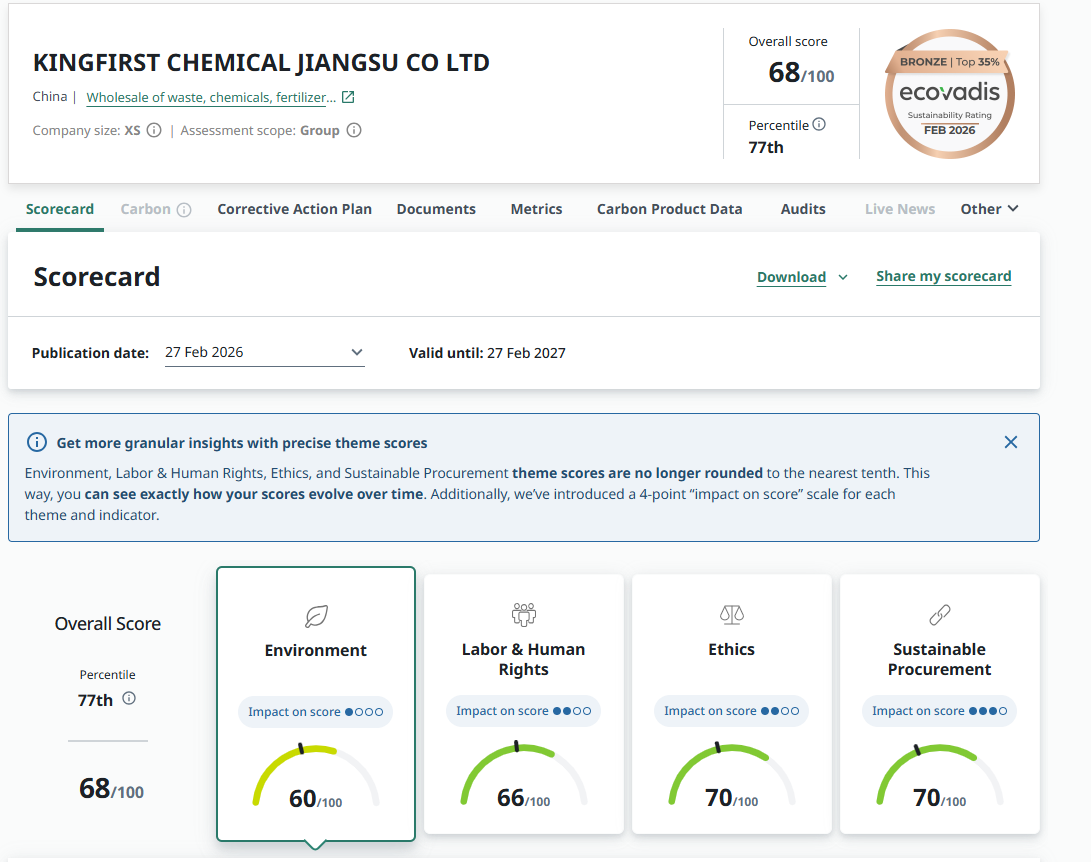The height and width of the screenshot is (862, 1091).
Task: Click the Carbon tab info icon
Action: [x=184, y=210]
